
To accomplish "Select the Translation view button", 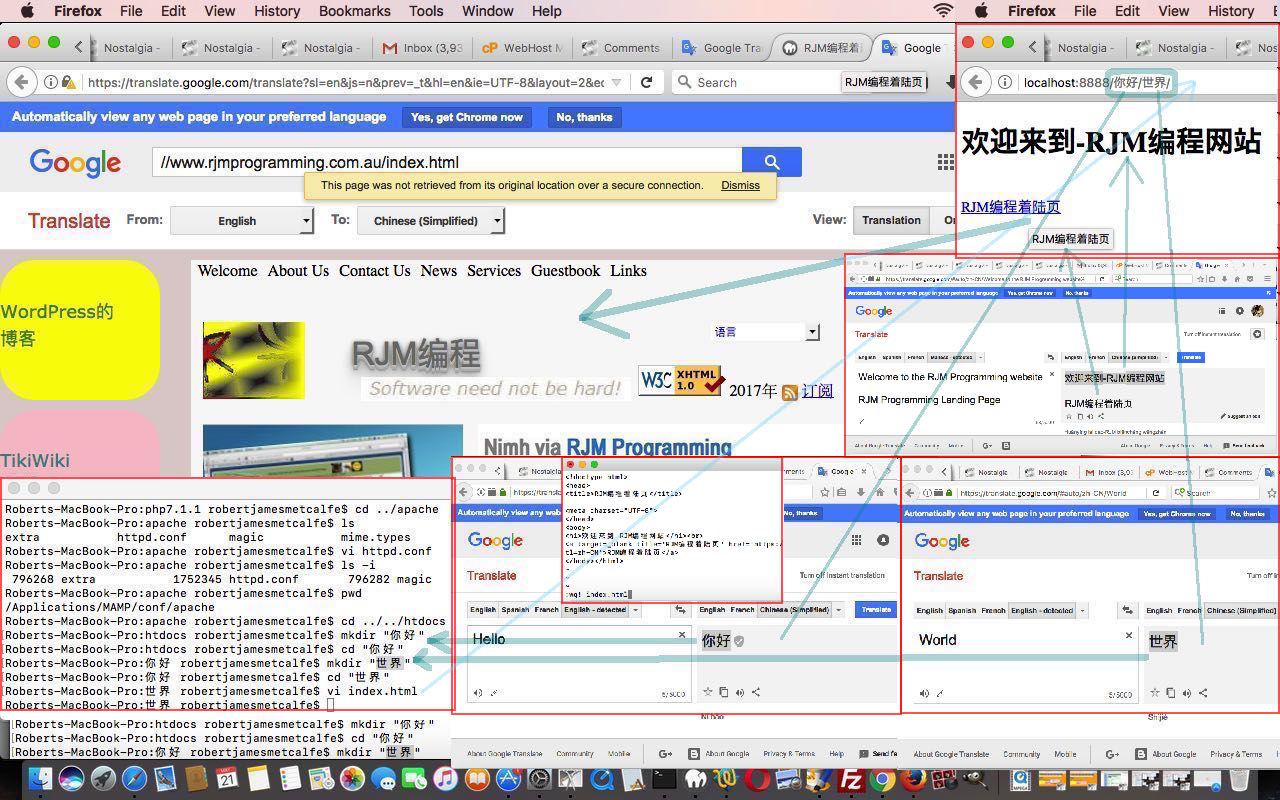I will click(x=891, y=220).
